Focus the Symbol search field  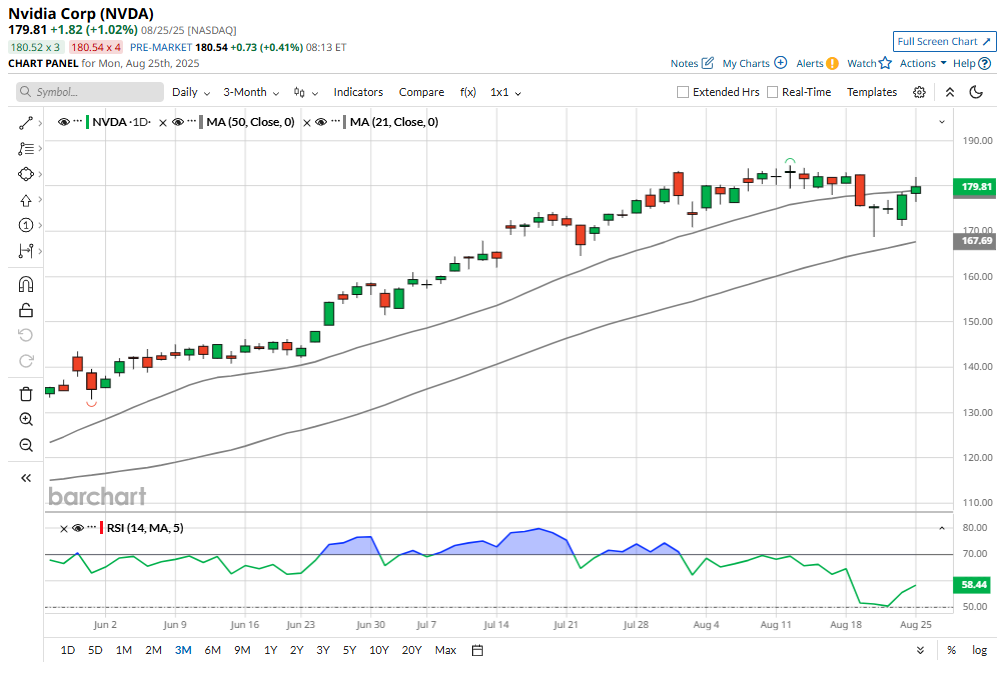click(x=90, y=92)
